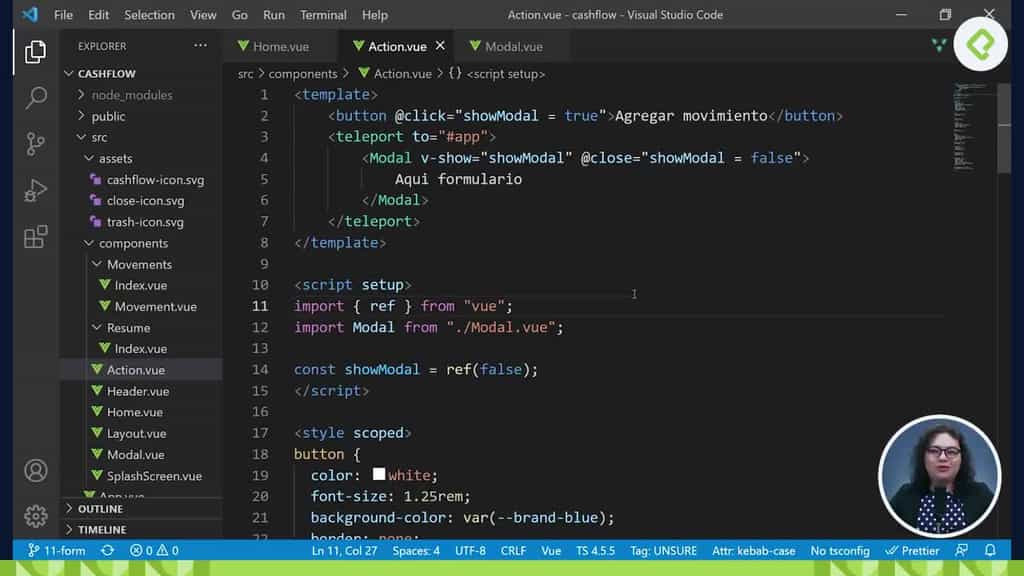Click the Ln 11, Col 27 indicator
This screenshot has height=576, width=1024.
345,550
